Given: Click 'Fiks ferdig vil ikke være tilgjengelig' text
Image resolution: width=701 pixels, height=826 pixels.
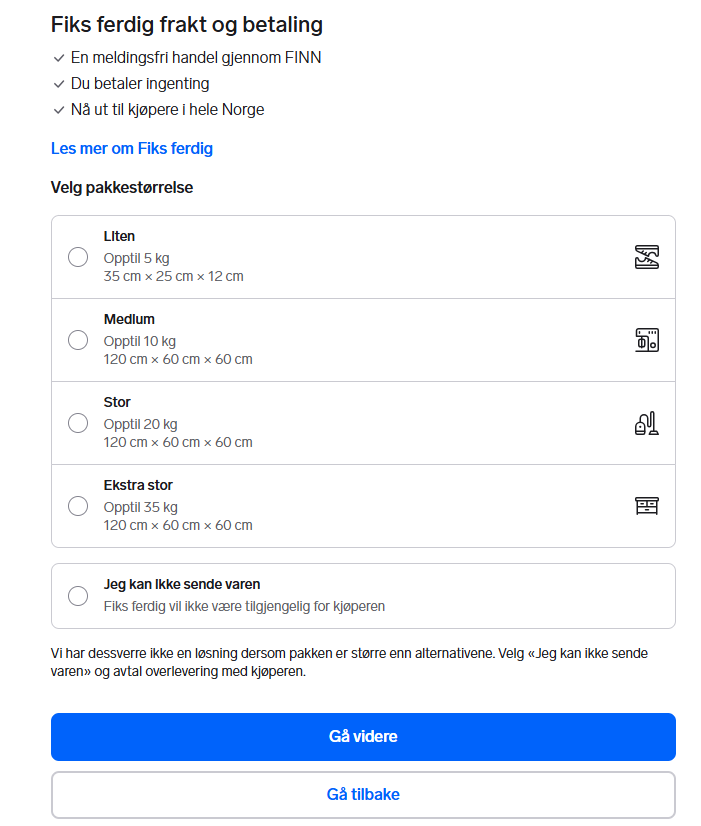Looking at the screenshot, I should coord(244,606).
